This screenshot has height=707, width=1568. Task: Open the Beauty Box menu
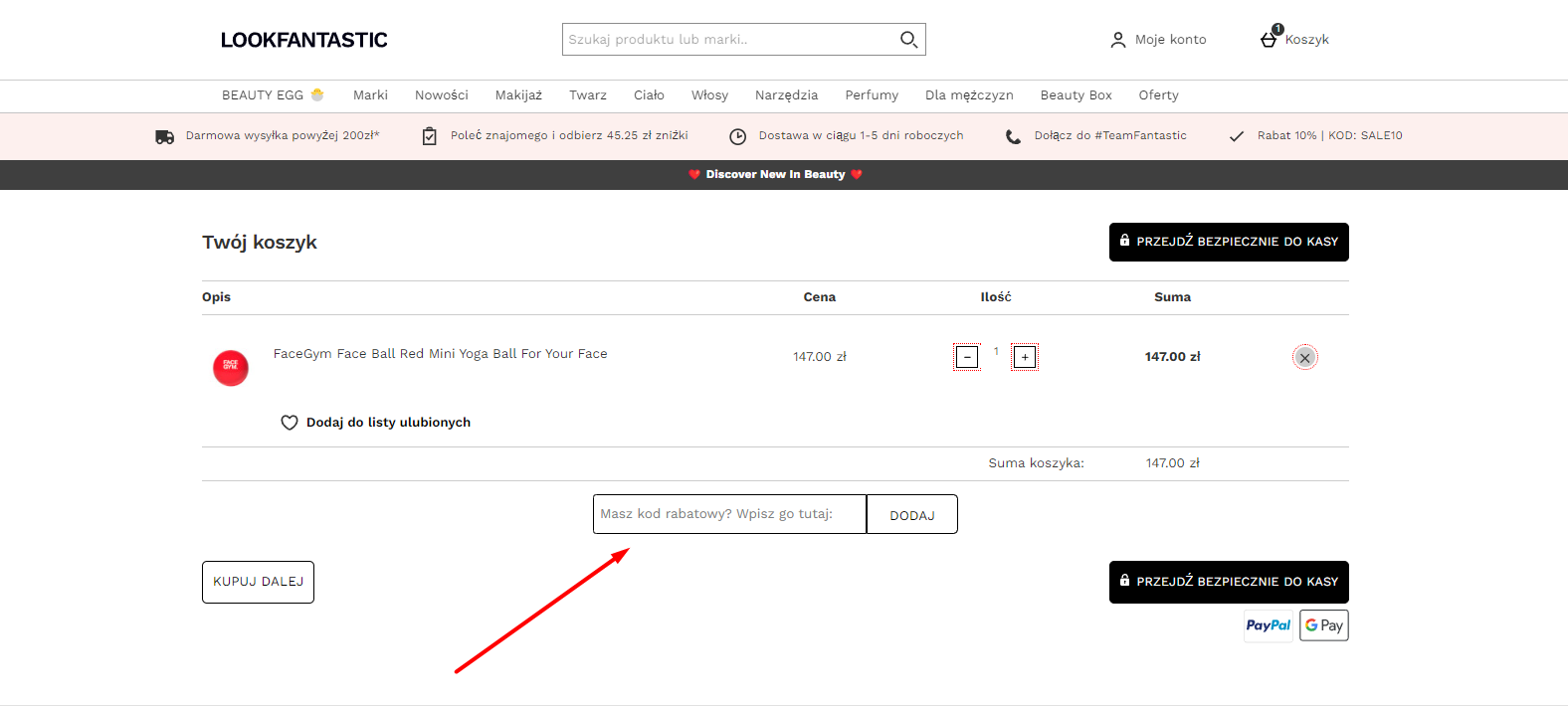coord(1076,95)
